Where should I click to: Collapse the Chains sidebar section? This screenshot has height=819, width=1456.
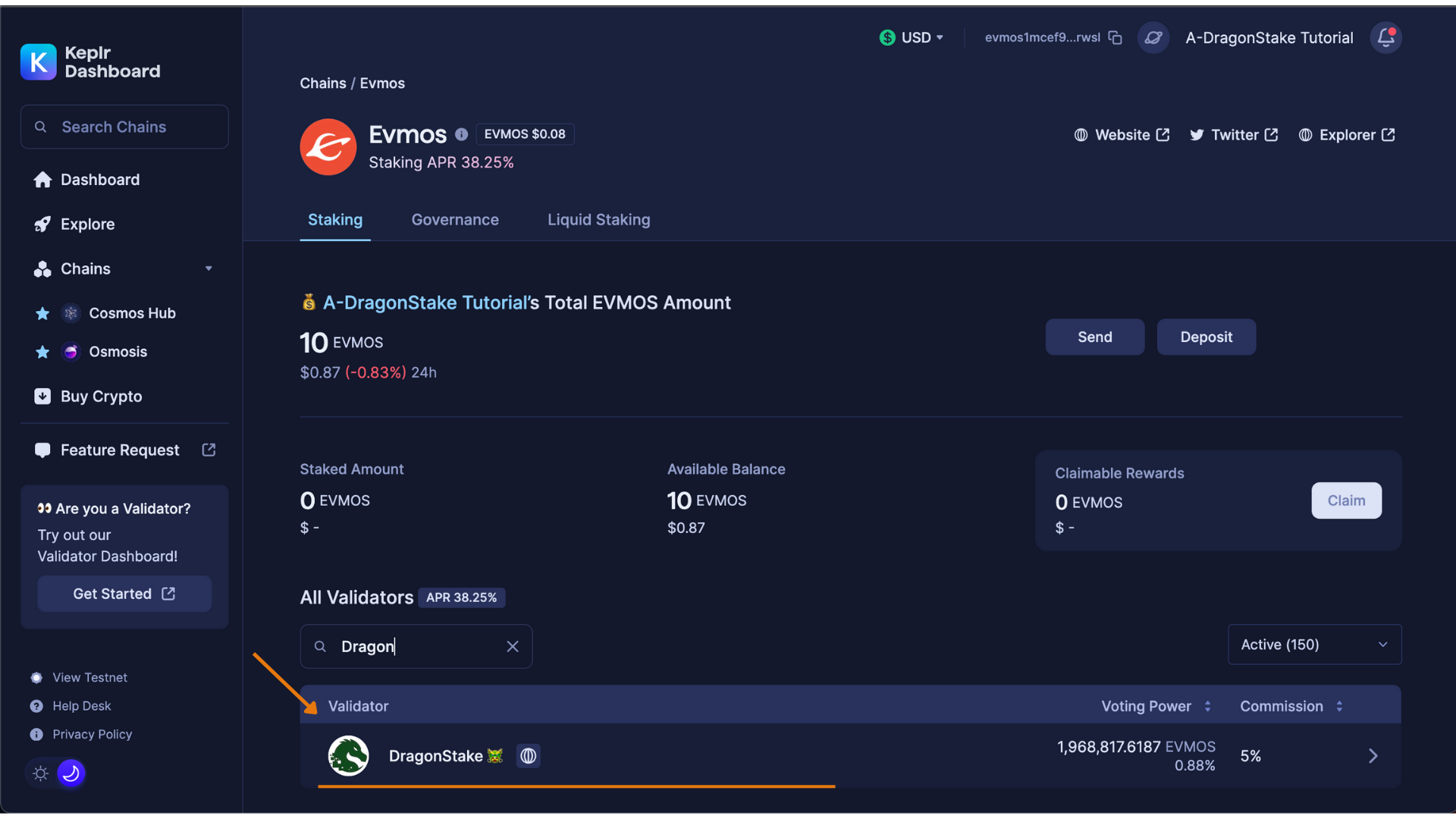pyautogui.click(x=209, y=269)
